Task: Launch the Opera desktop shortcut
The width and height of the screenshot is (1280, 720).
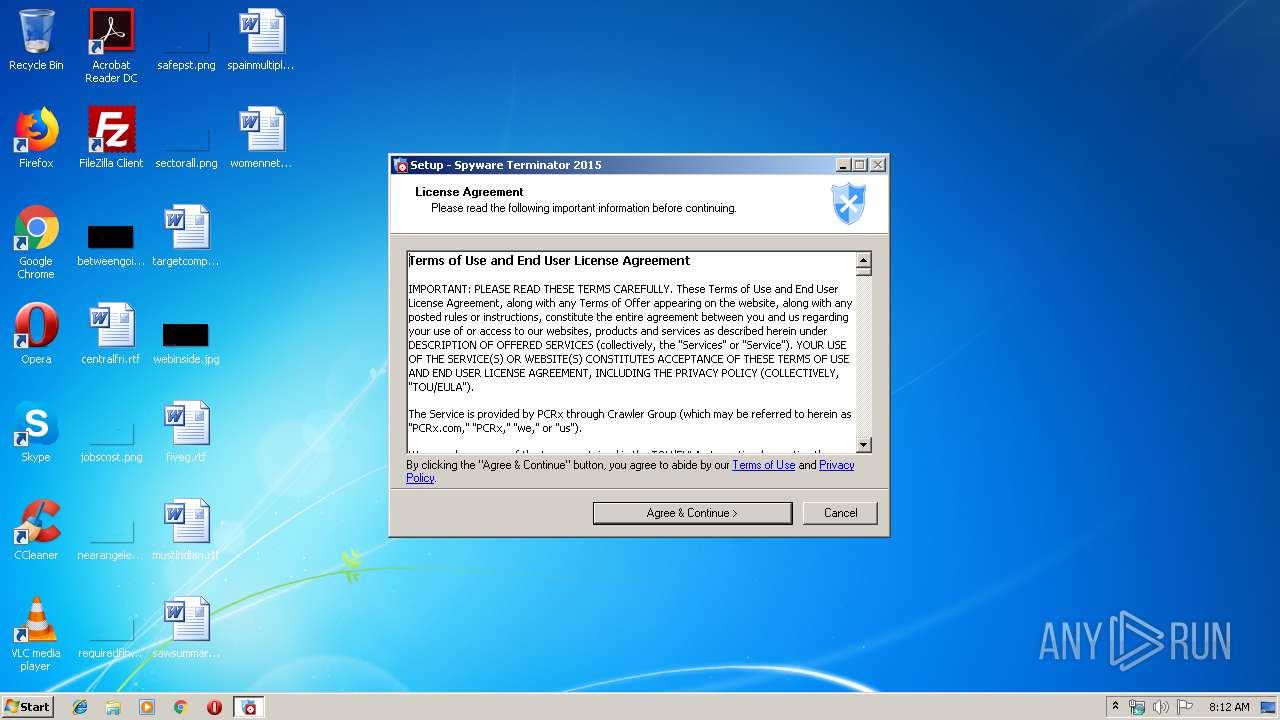Action: pos(36,334)
